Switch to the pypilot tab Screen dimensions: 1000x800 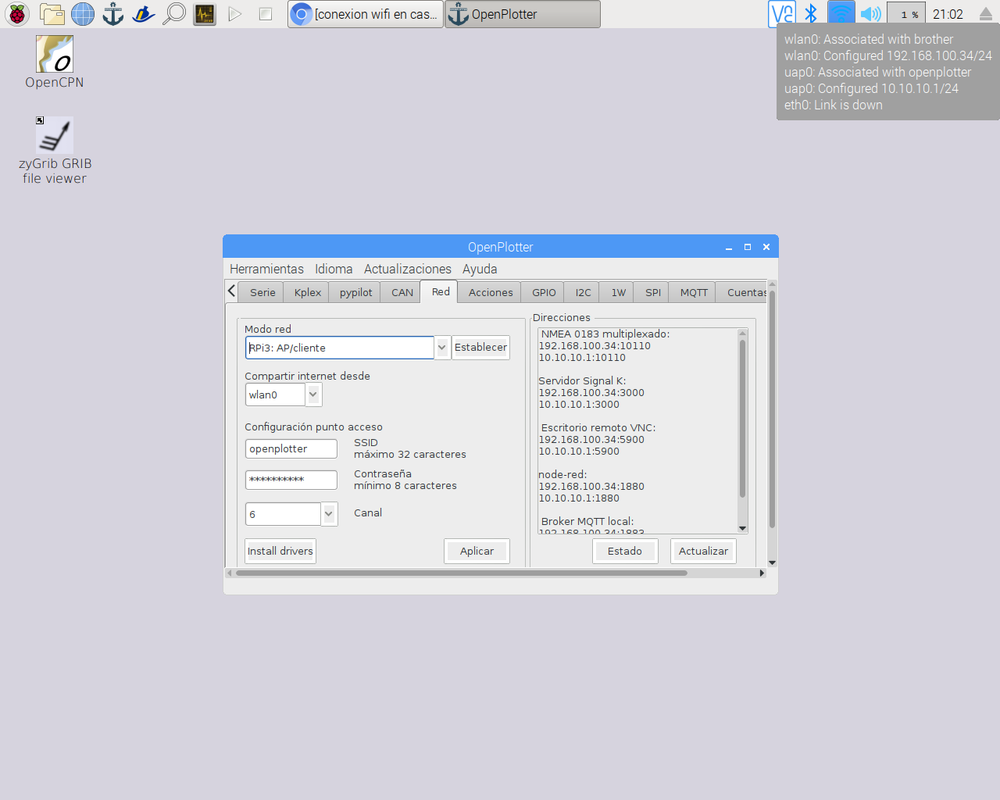point(355,292)
